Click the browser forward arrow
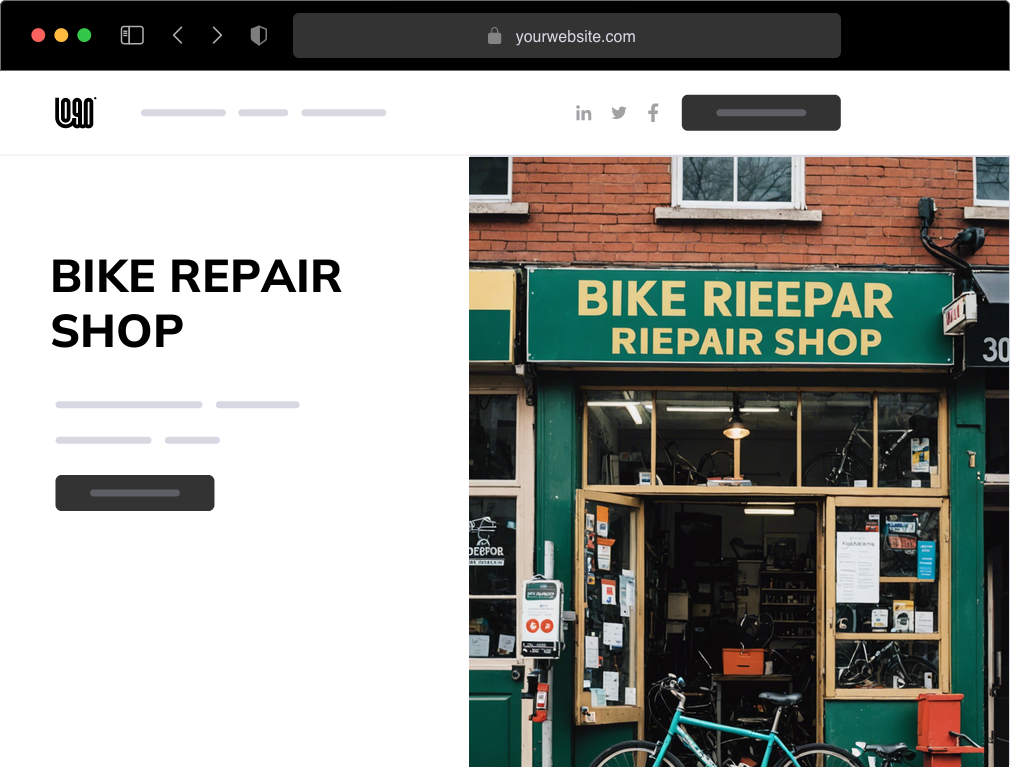This screenshot has height=767, width=1010. tap(217, 34)
